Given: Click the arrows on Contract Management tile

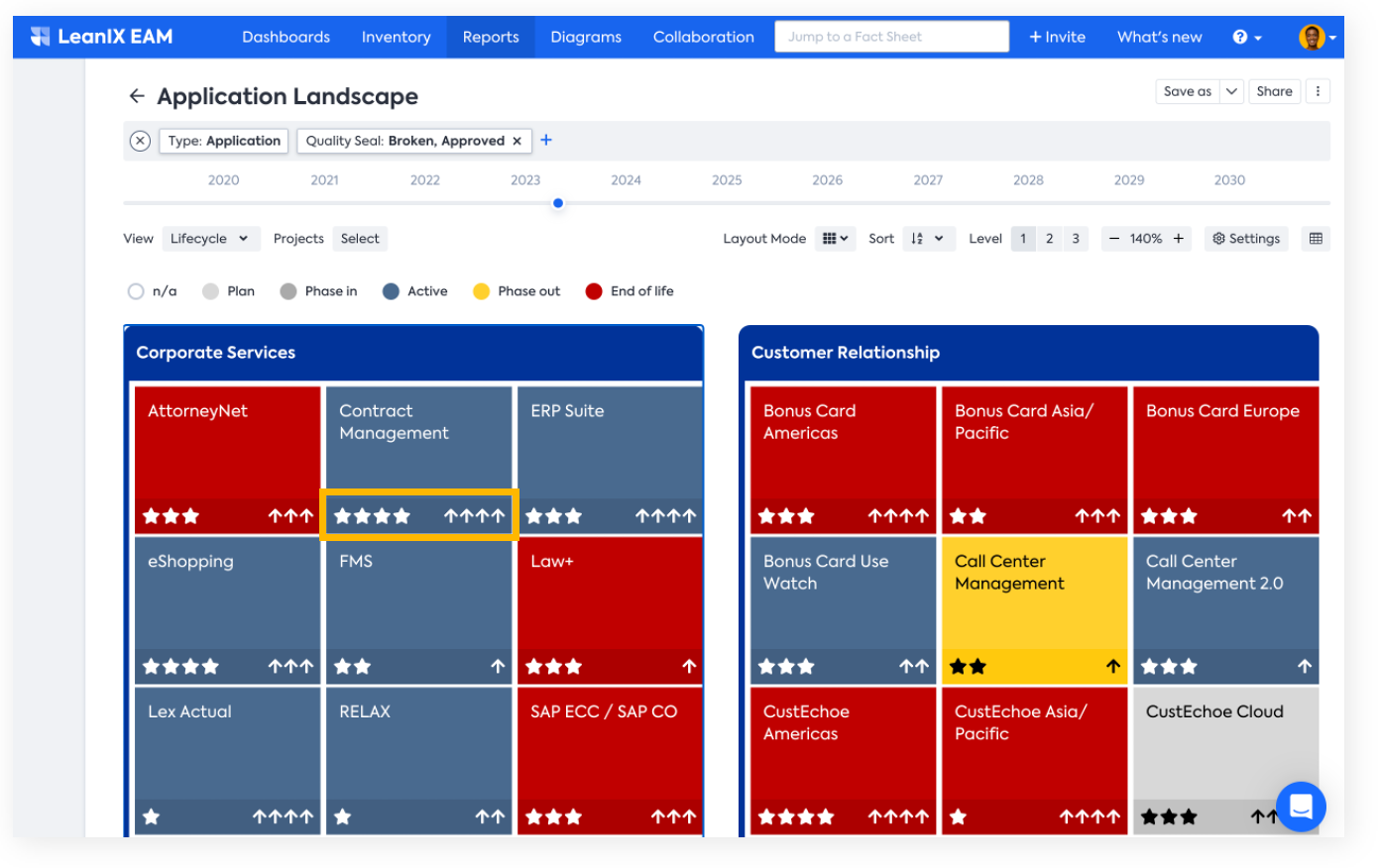Looking at the screenshot, I should pyautogui.click(x=475, y=516).
